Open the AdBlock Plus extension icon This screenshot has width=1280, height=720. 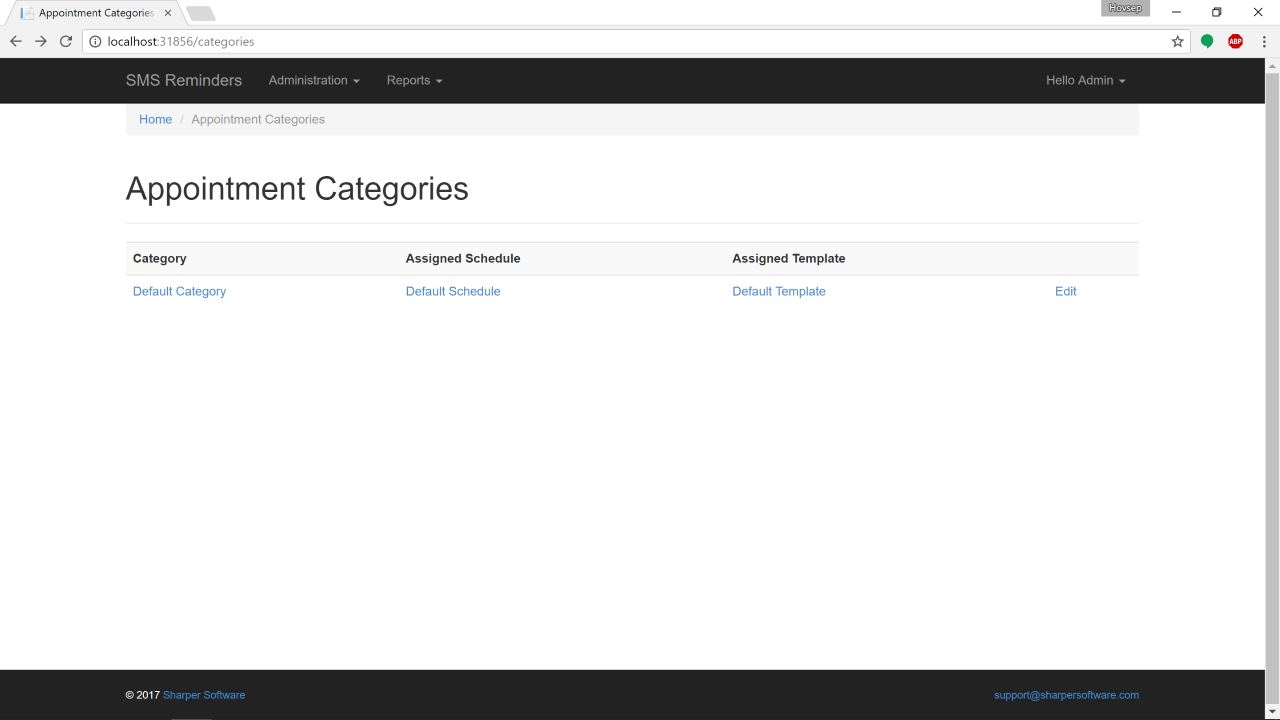[x=1235, y=41]
